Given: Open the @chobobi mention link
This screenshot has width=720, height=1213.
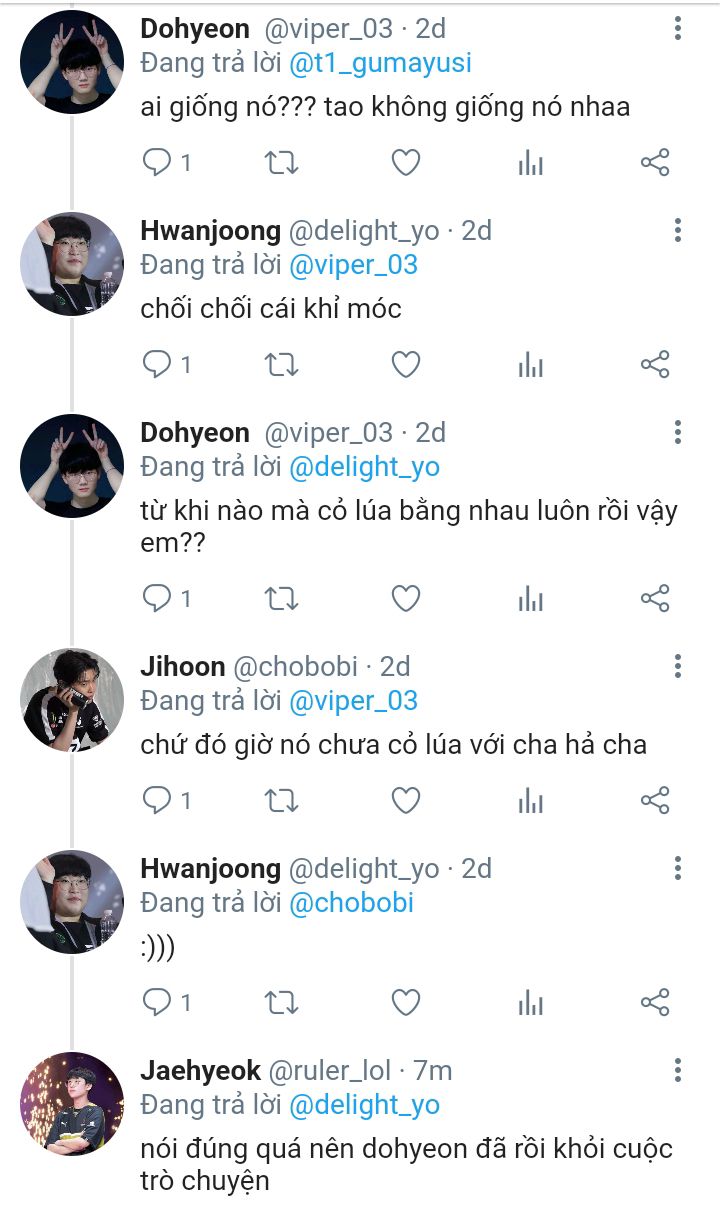Looking at the screenshot, I should click(351, 903).
